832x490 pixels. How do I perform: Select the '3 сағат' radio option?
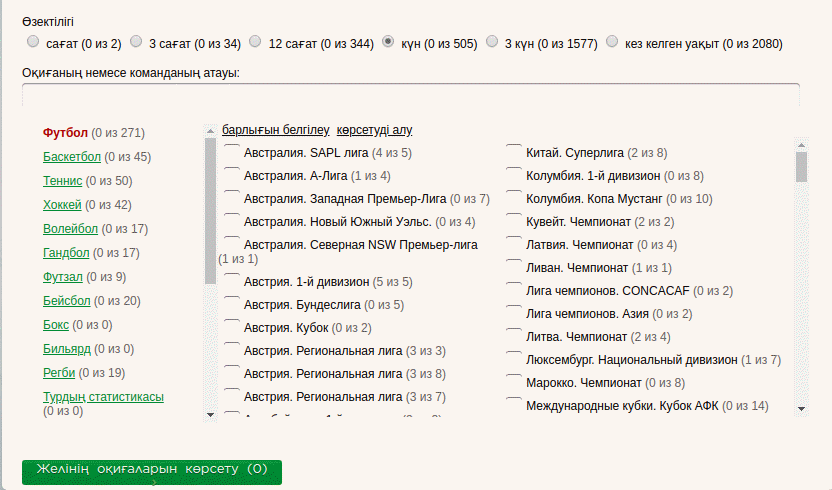pyautogui.click(x=136, y=42)
